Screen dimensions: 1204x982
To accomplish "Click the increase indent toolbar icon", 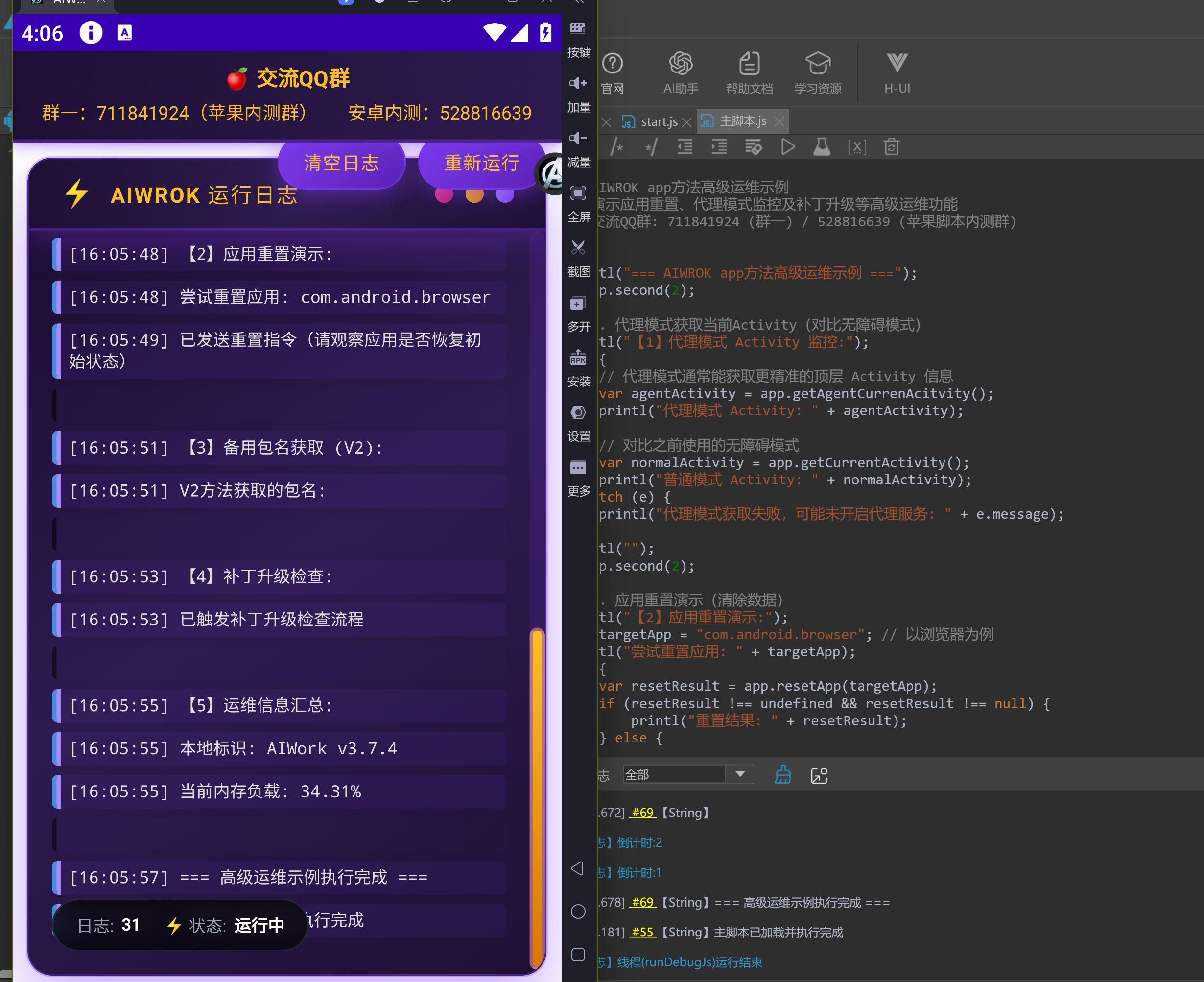I will [x=719, y=147].
